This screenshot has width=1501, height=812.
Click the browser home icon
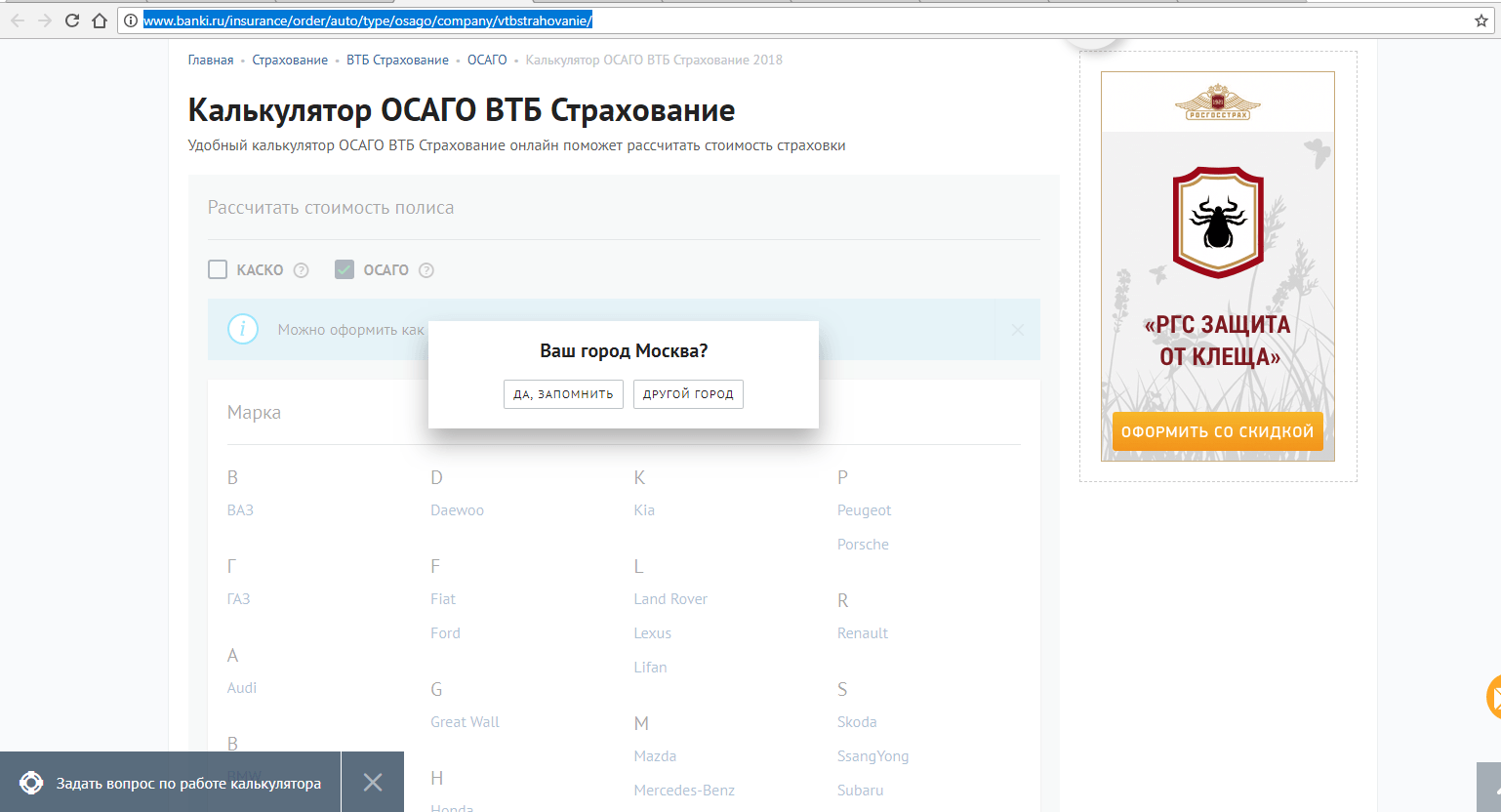(x=99, y=20)
